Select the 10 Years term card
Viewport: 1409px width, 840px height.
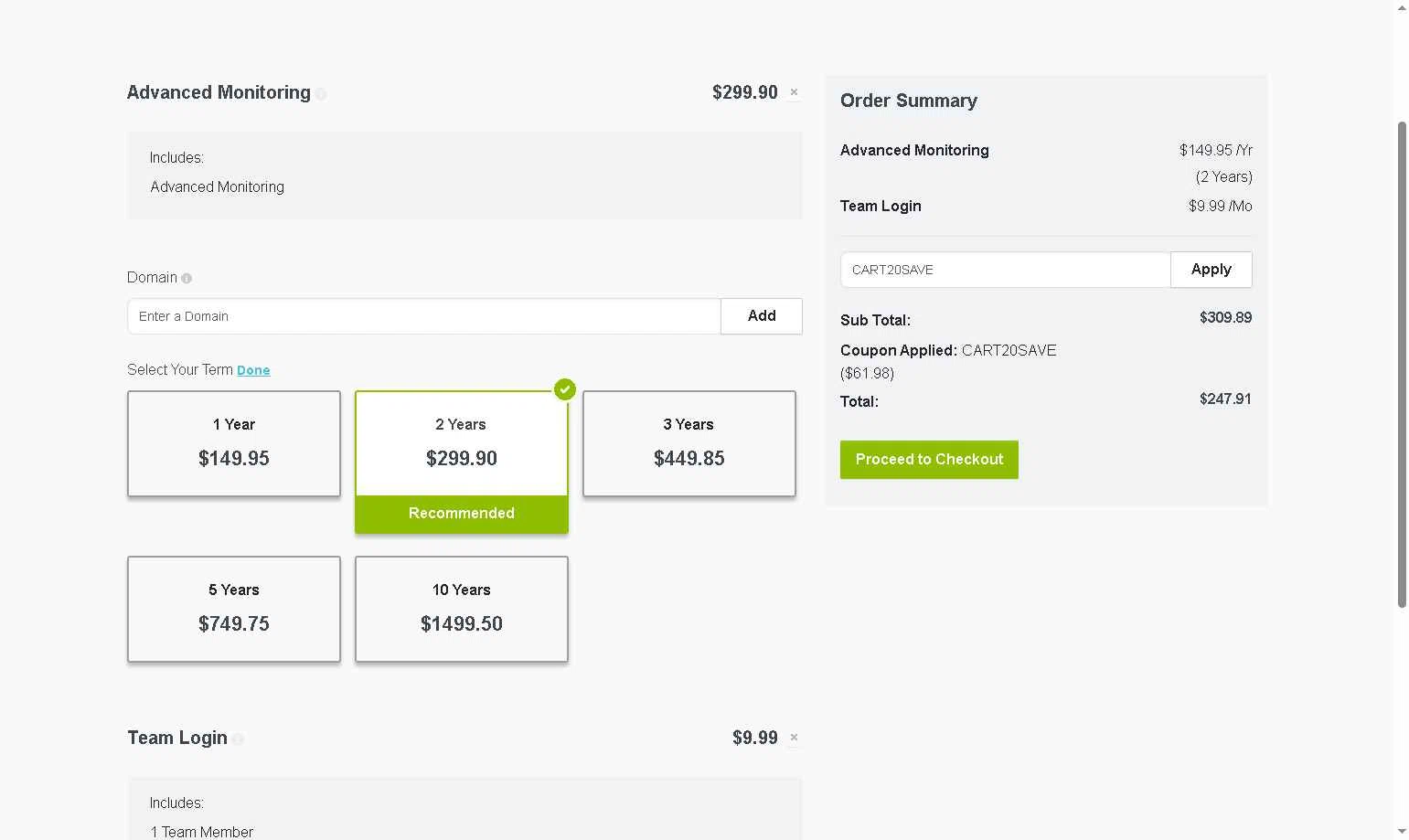[462, 609]
